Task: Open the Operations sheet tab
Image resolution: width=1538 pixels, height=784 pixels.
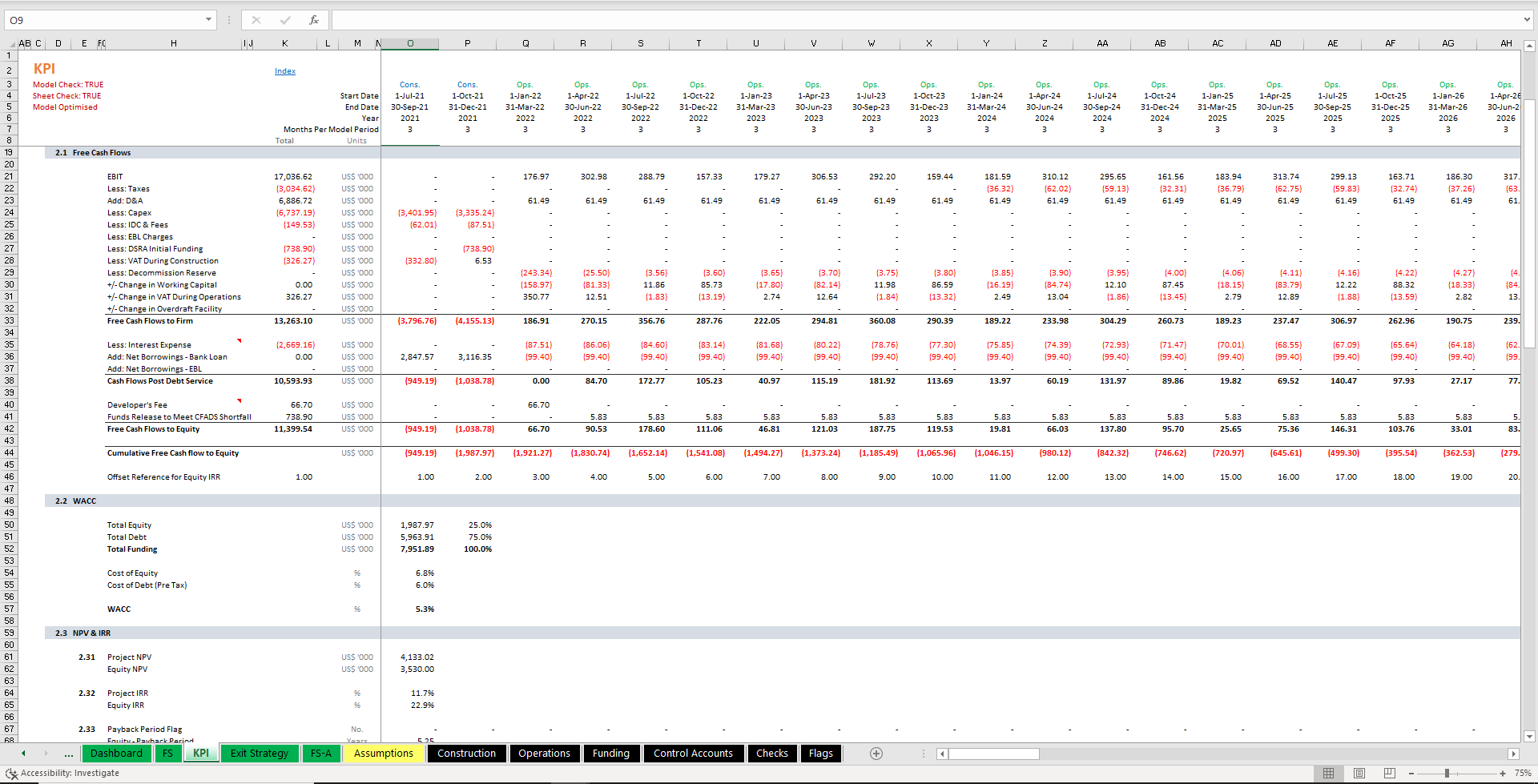Action: coord(545,754)
